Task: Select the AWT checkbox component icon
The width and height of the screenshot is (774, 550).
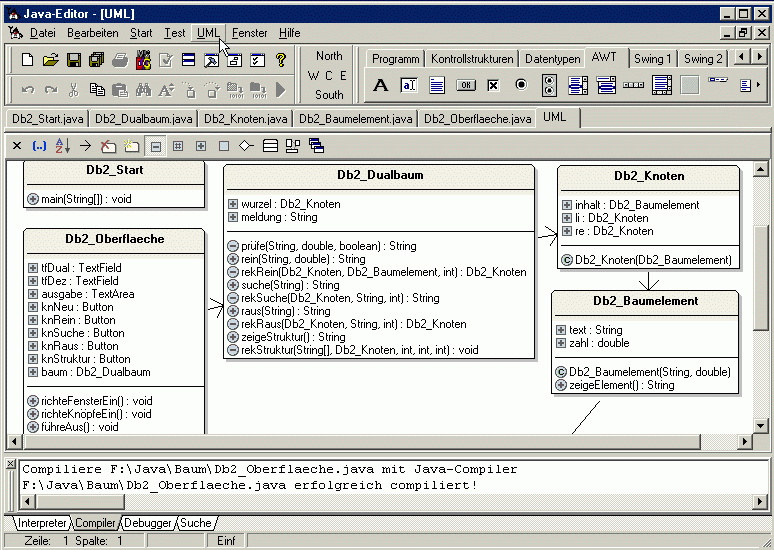Action: tap(493, 86)
